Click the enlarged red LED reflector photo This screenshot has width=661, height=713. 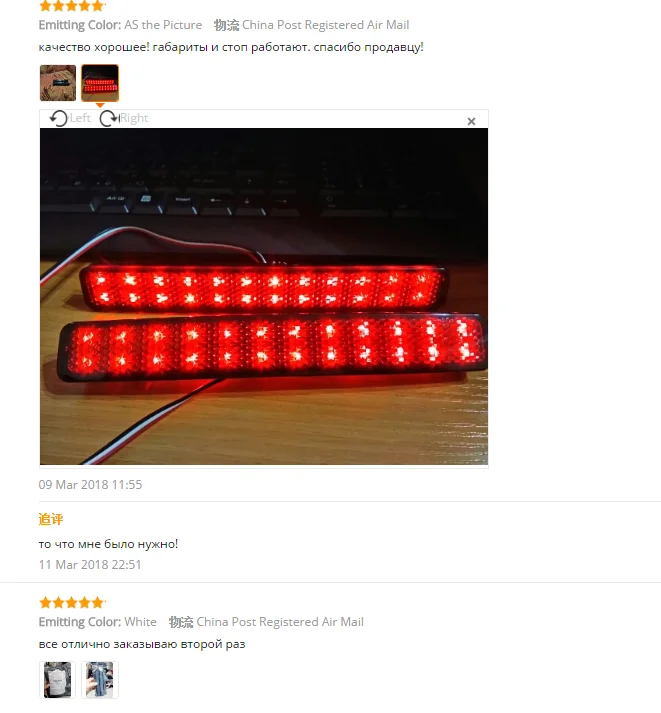[264, 296]
